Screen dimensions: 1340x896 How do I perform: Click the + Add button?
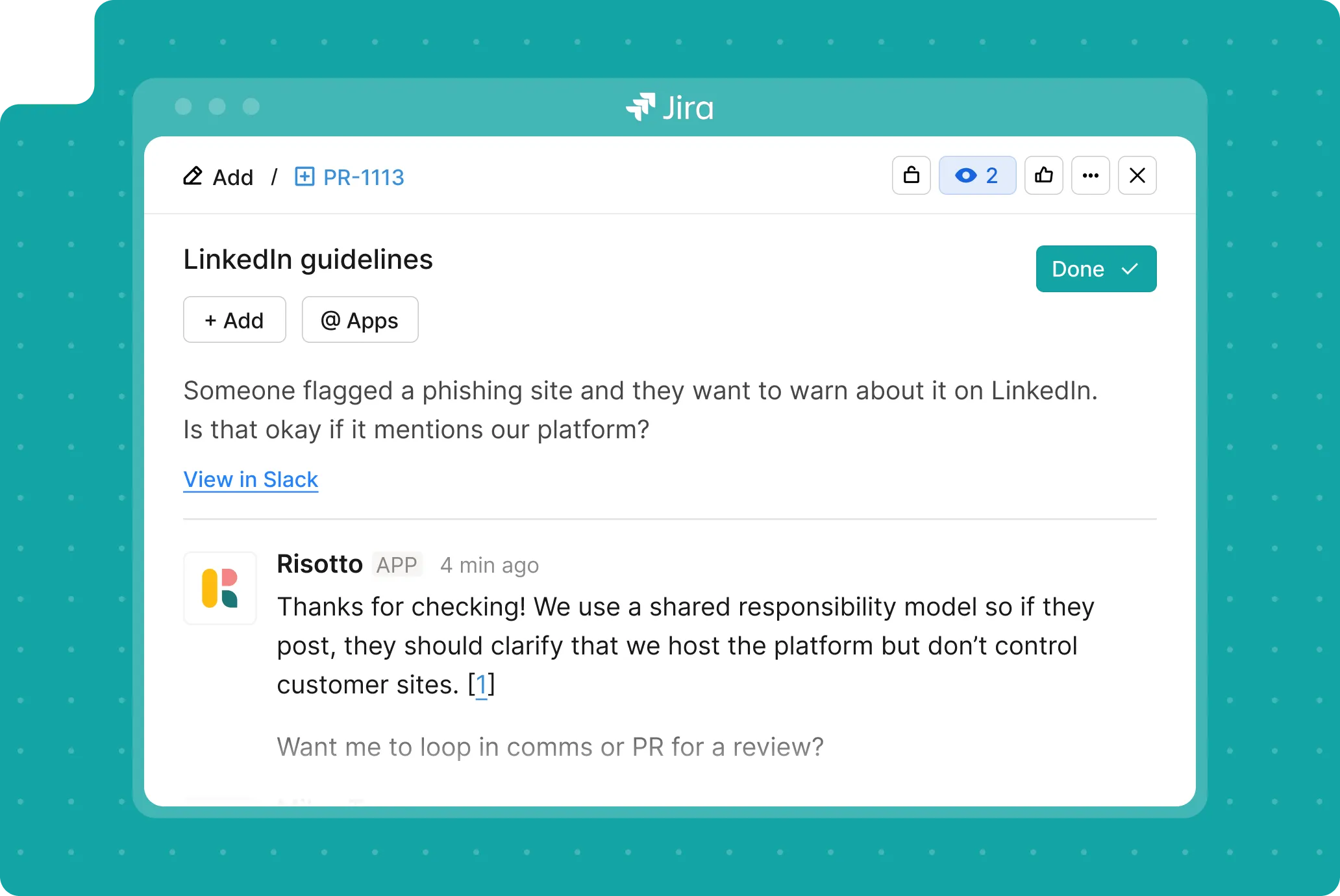point(234,320)
